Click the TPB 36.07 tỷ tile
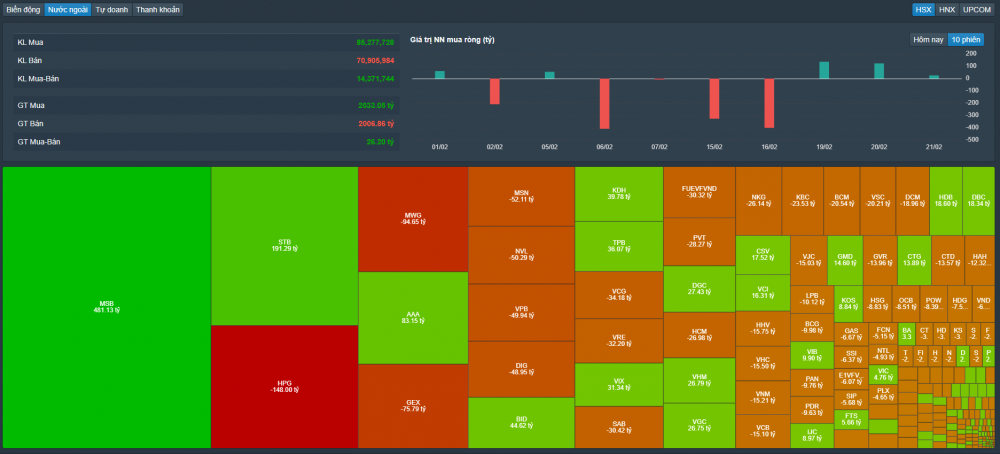The image size is (1000, 454). click(619, 246)
